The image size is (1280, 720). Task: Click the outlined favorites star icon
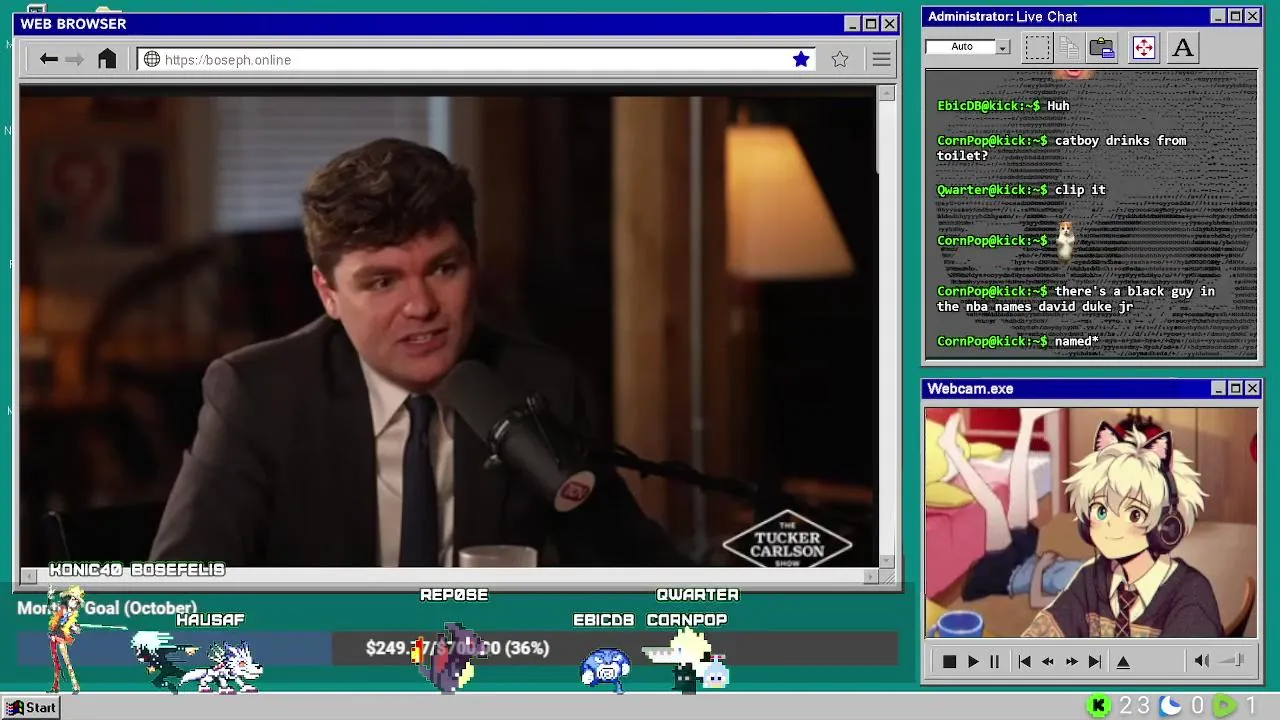tap(840, 59)
